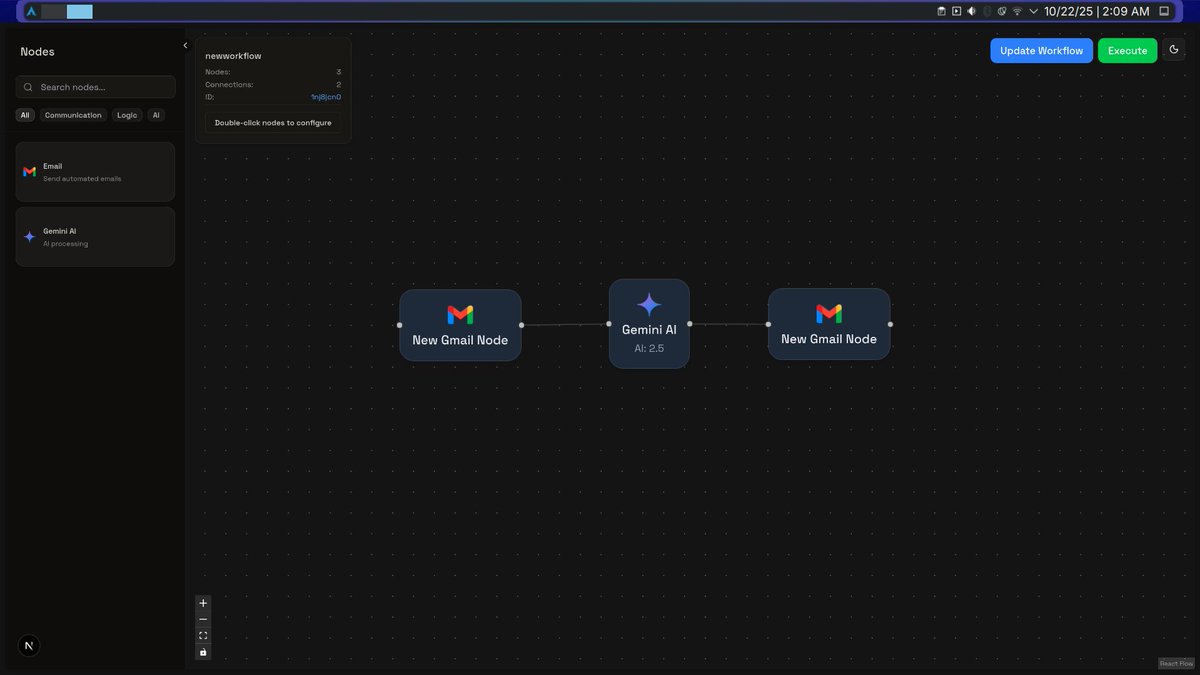Zoom in on the canvas with the plus button
This screenshot has height=675, width=1200.
coord(203,603)
